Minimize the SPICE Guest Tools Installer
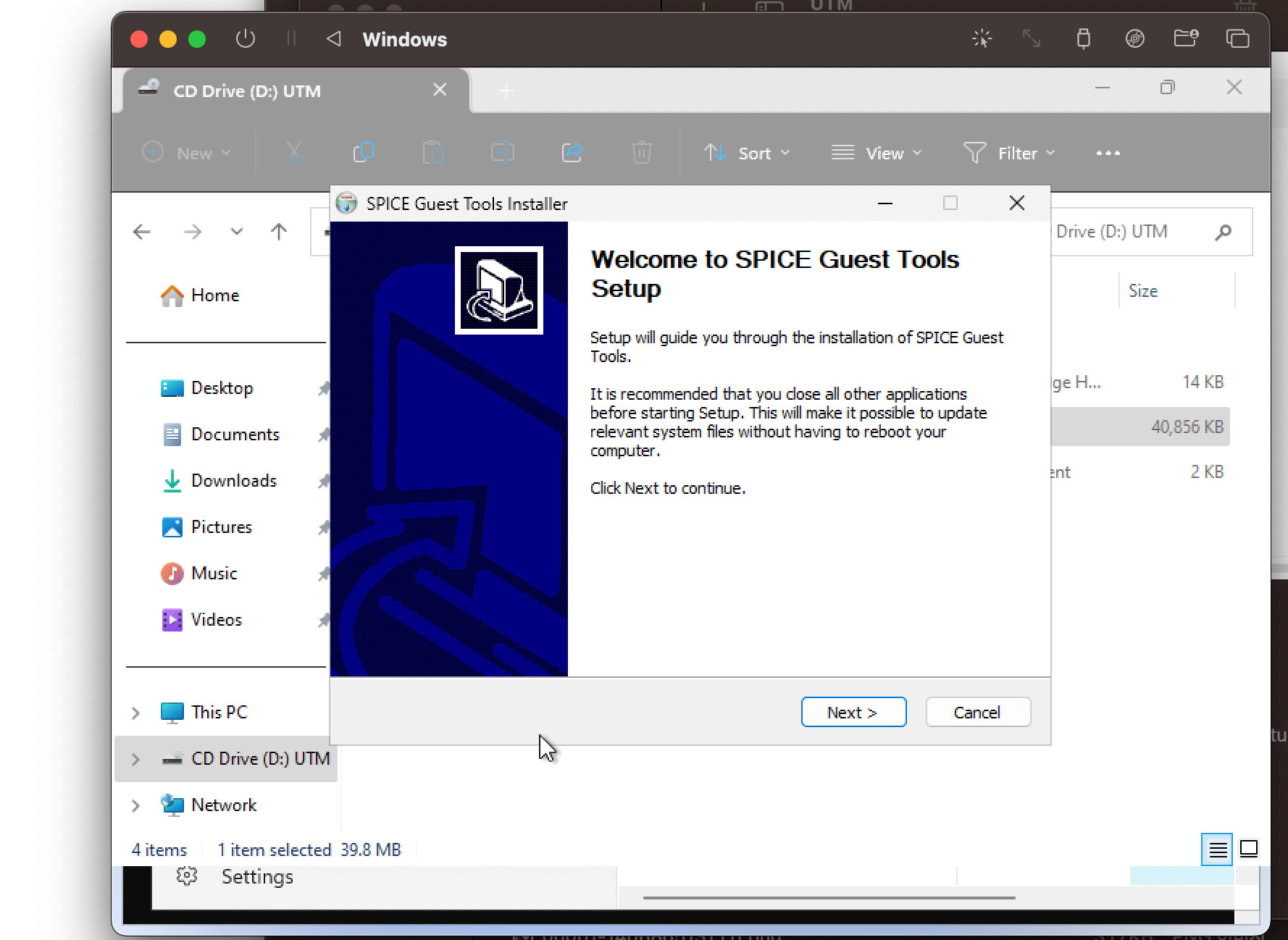Image resolution: width=1288 pixels, height=940 pixels. (885, 203)
